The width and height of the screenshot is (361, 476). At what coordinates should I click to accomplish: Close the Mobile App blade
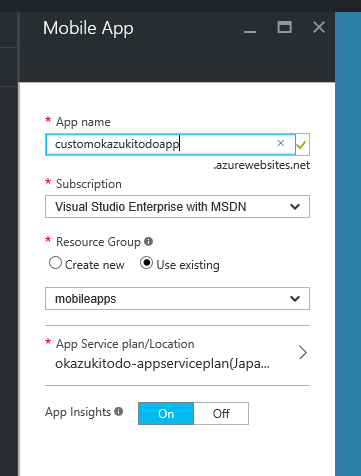(319, 27)
